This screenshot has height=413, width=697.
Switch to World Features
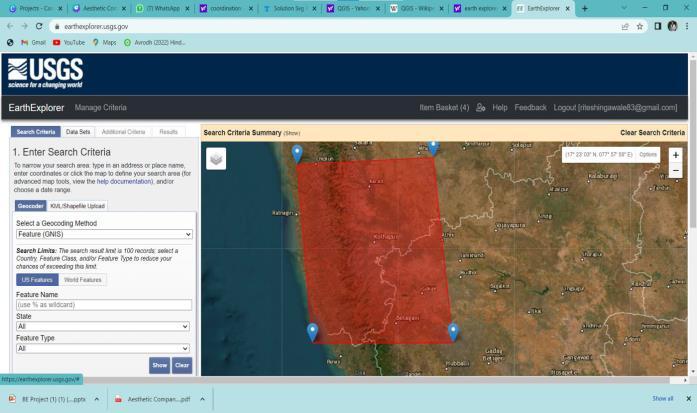coord(83,280)
